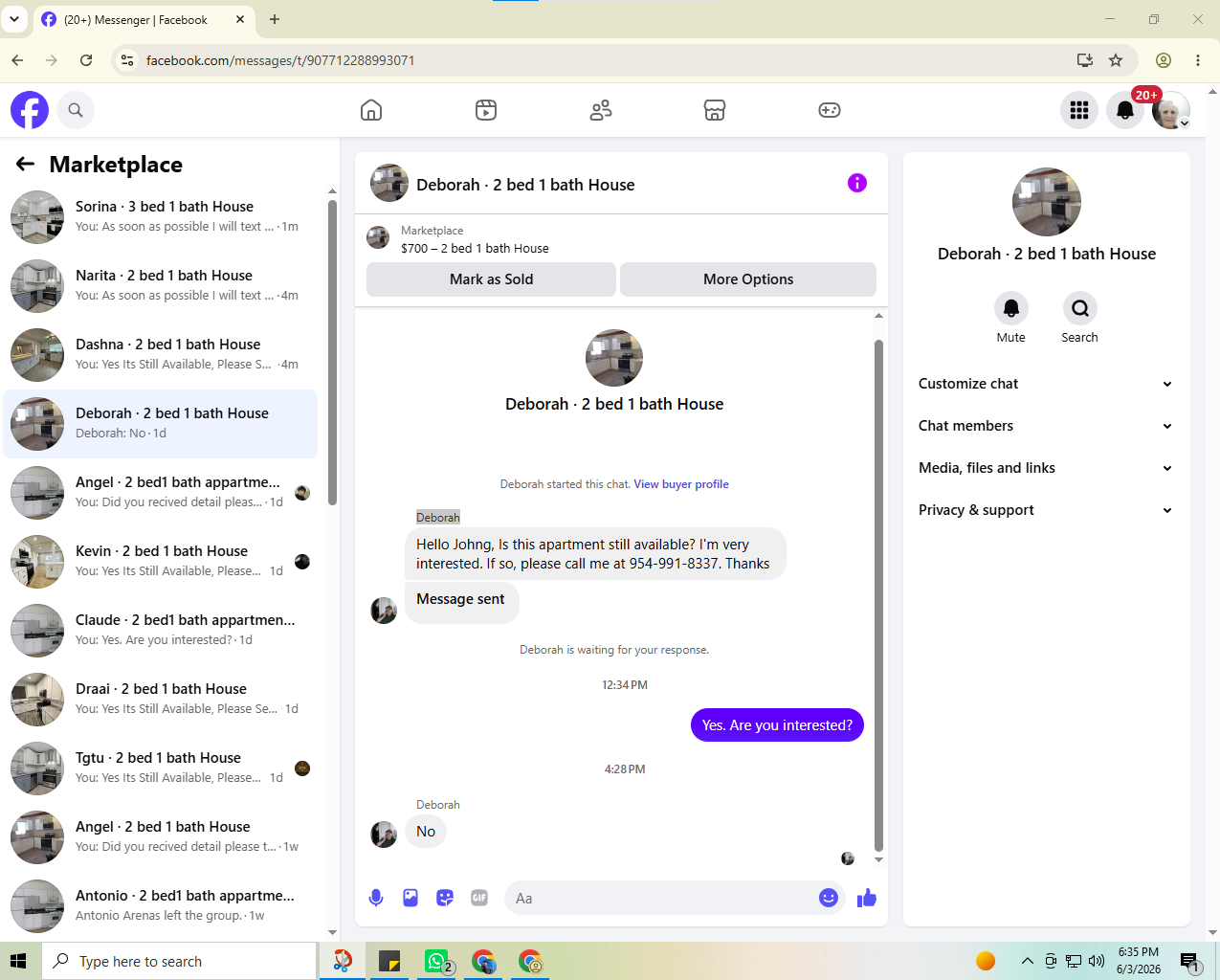Viewport: 1220px width, 980px height.
Task: Bookmark this page with the star icon
Action: 1116,60
